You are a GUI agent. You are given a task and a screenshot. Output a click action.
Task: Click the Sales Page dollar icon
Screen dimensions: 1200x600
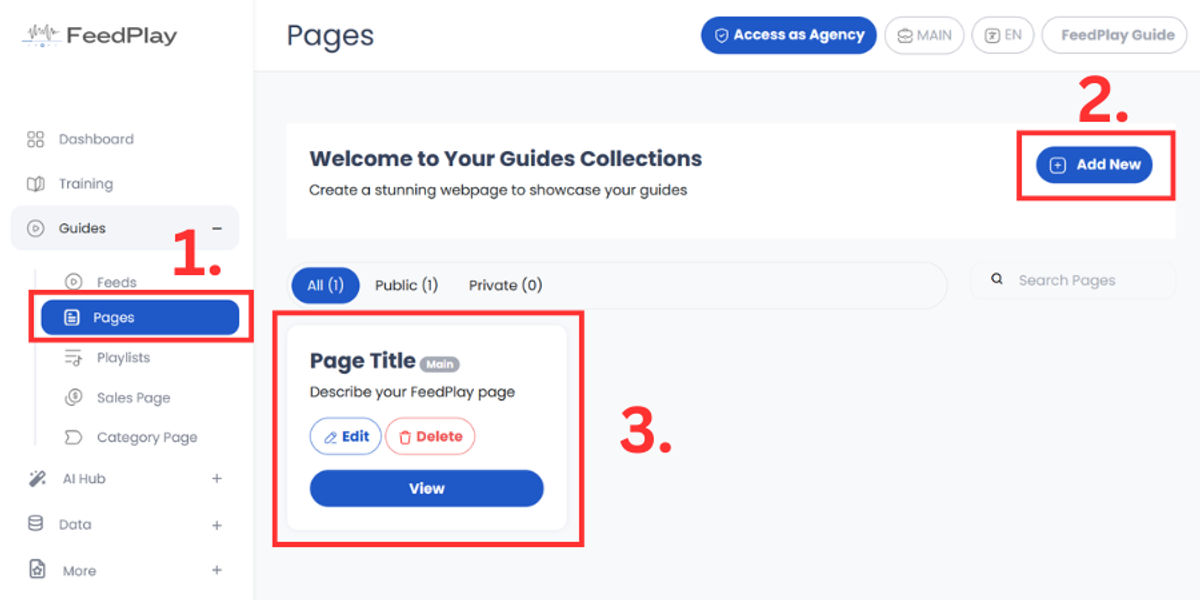pyautogui.click(x=73, y=397)
